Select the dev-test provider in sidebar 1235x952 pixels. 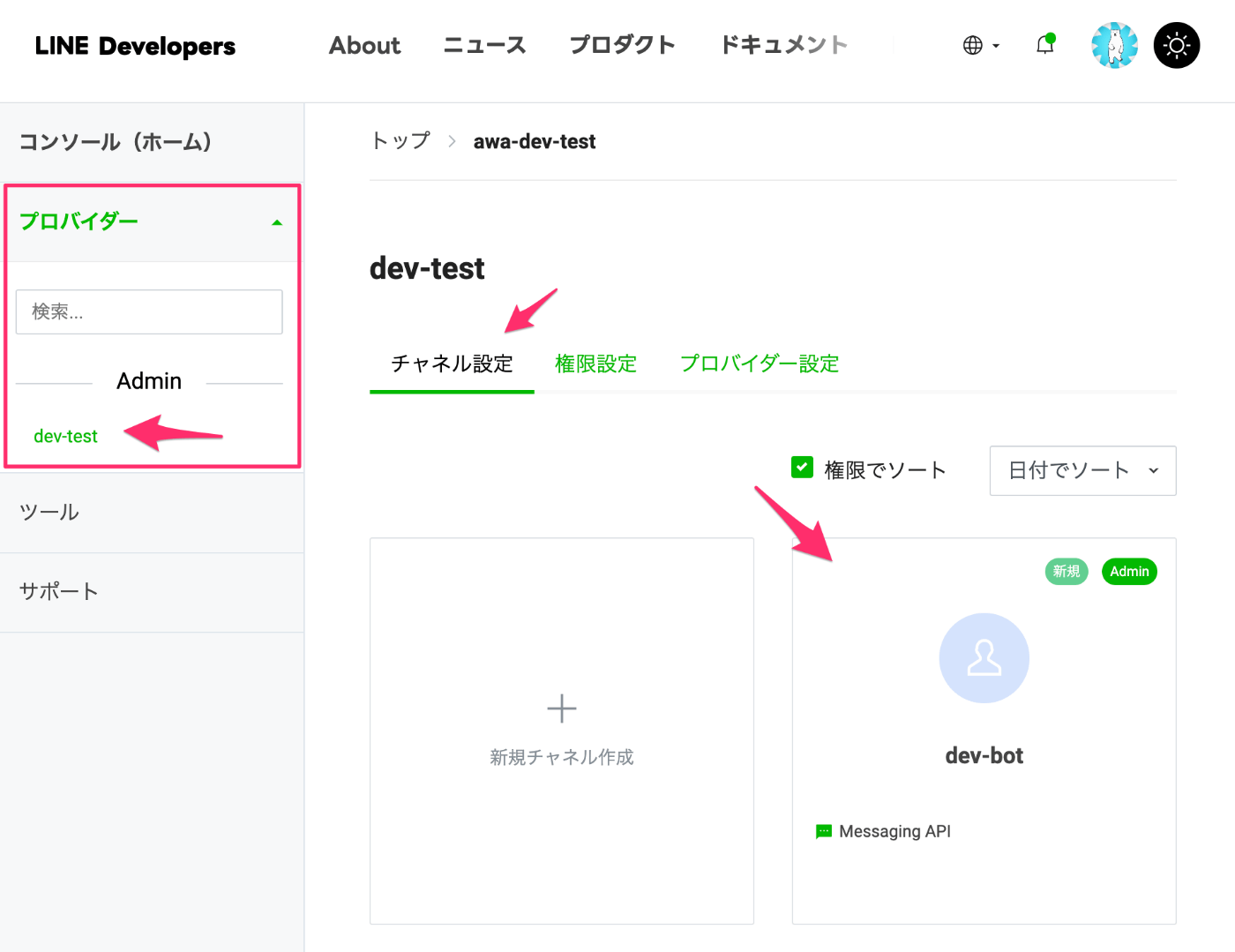click(65, 436)
